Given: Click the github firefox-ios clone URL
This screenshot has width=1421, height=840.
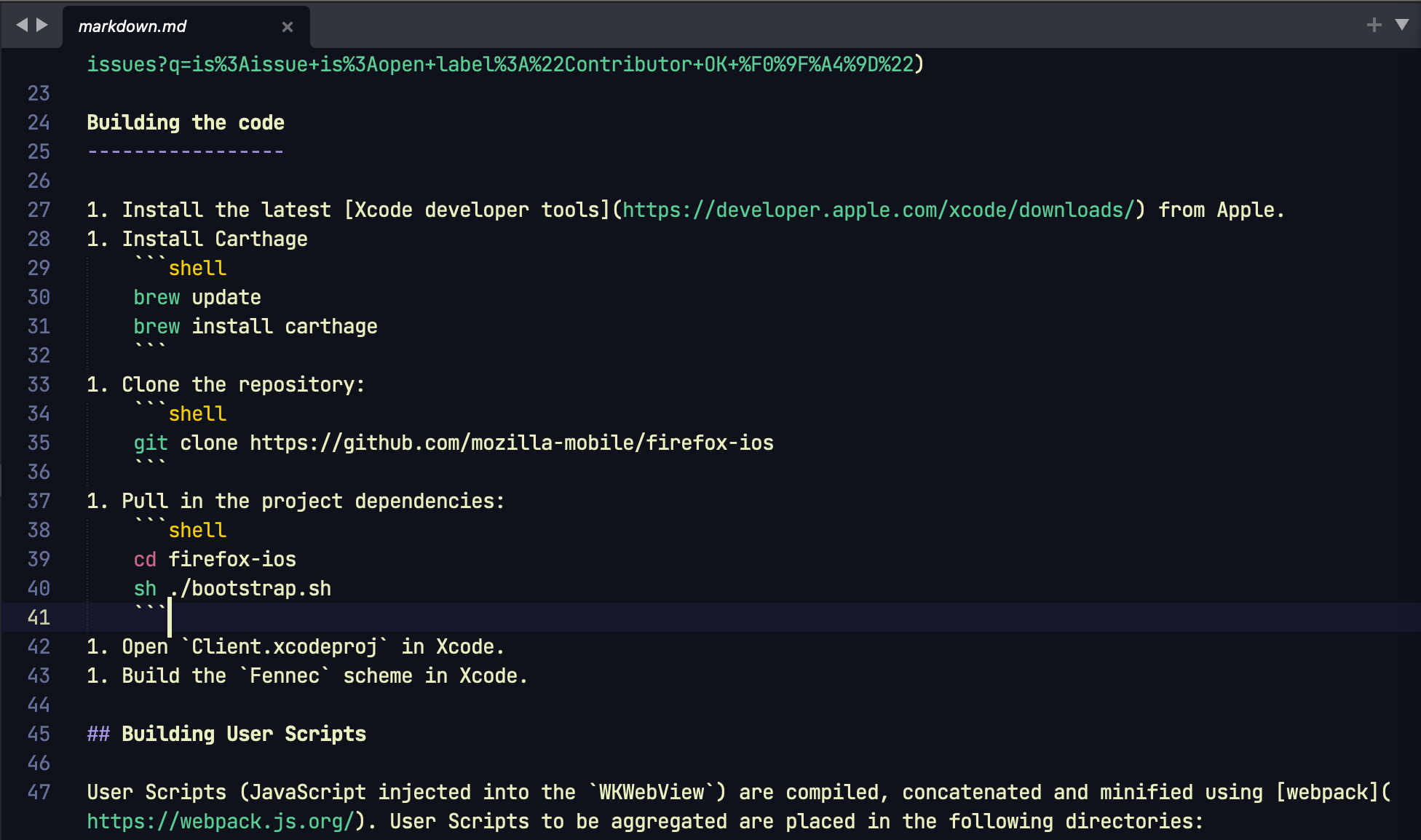Looking at the screenshot, I should point(511,443).
